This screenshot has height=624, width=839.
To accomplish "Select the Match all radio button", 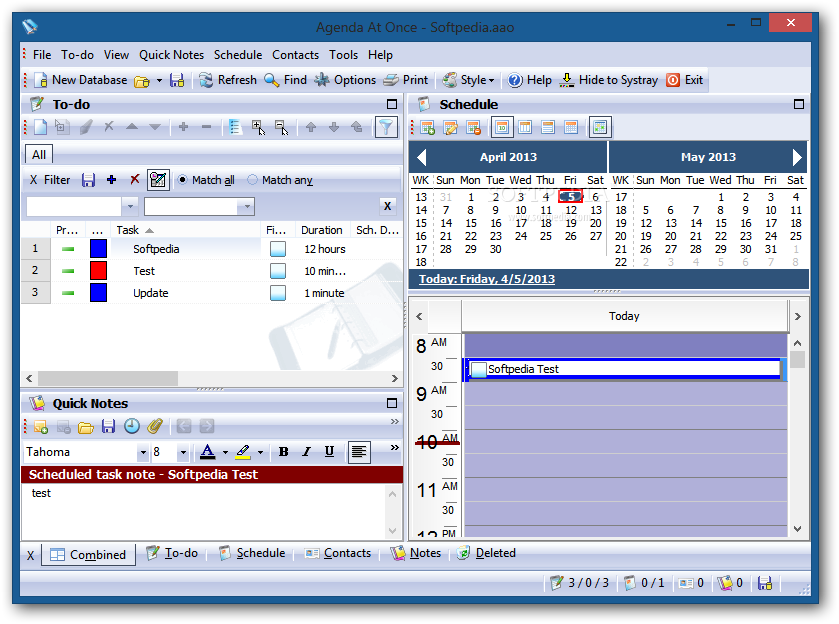I will click(x=182, y=180).
